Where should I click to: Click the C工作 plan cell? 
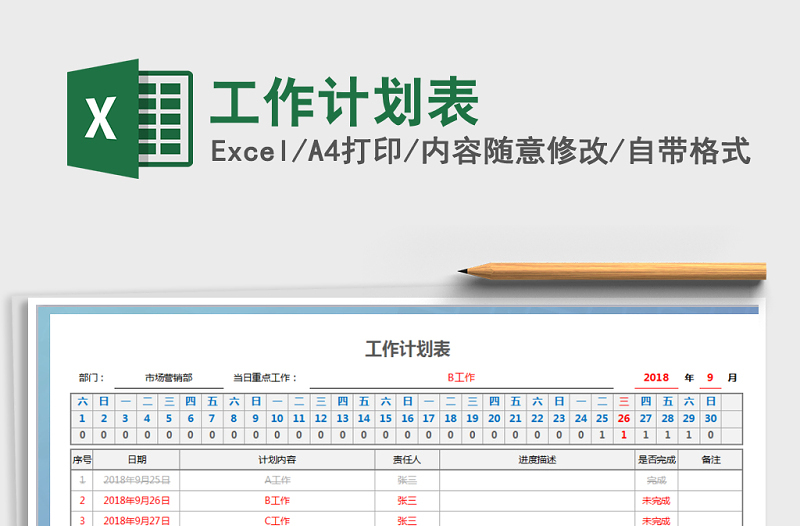point(277,520)
